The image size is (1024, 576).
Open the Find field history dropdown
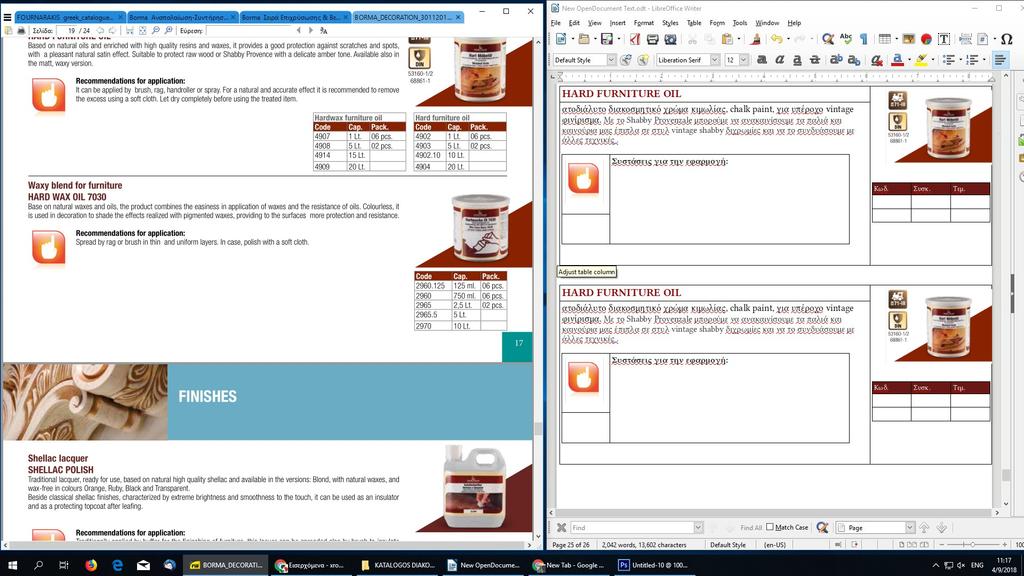tap(698, 527)
